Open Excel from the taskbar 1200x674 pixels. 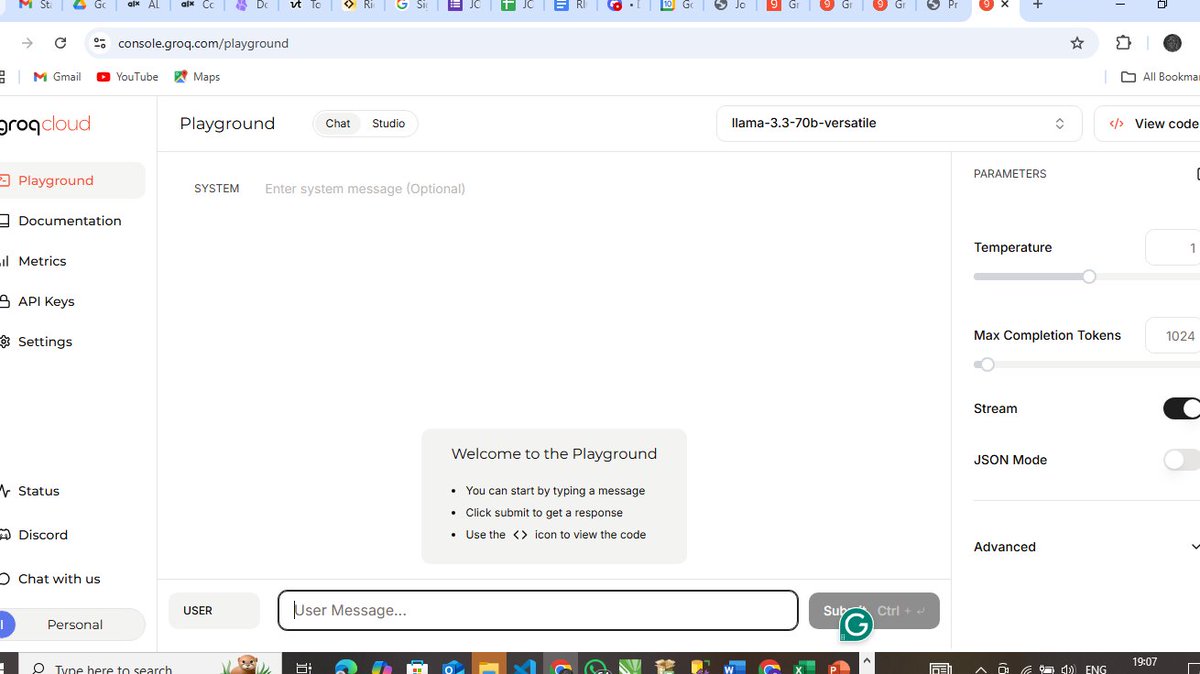pos(802,667)
